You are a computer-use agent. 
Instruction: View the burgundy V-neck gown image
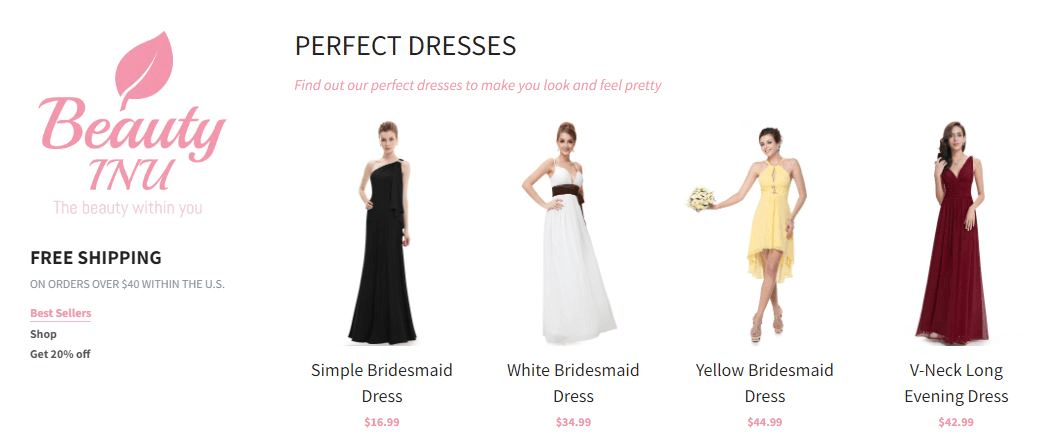(x=954, y=233)
